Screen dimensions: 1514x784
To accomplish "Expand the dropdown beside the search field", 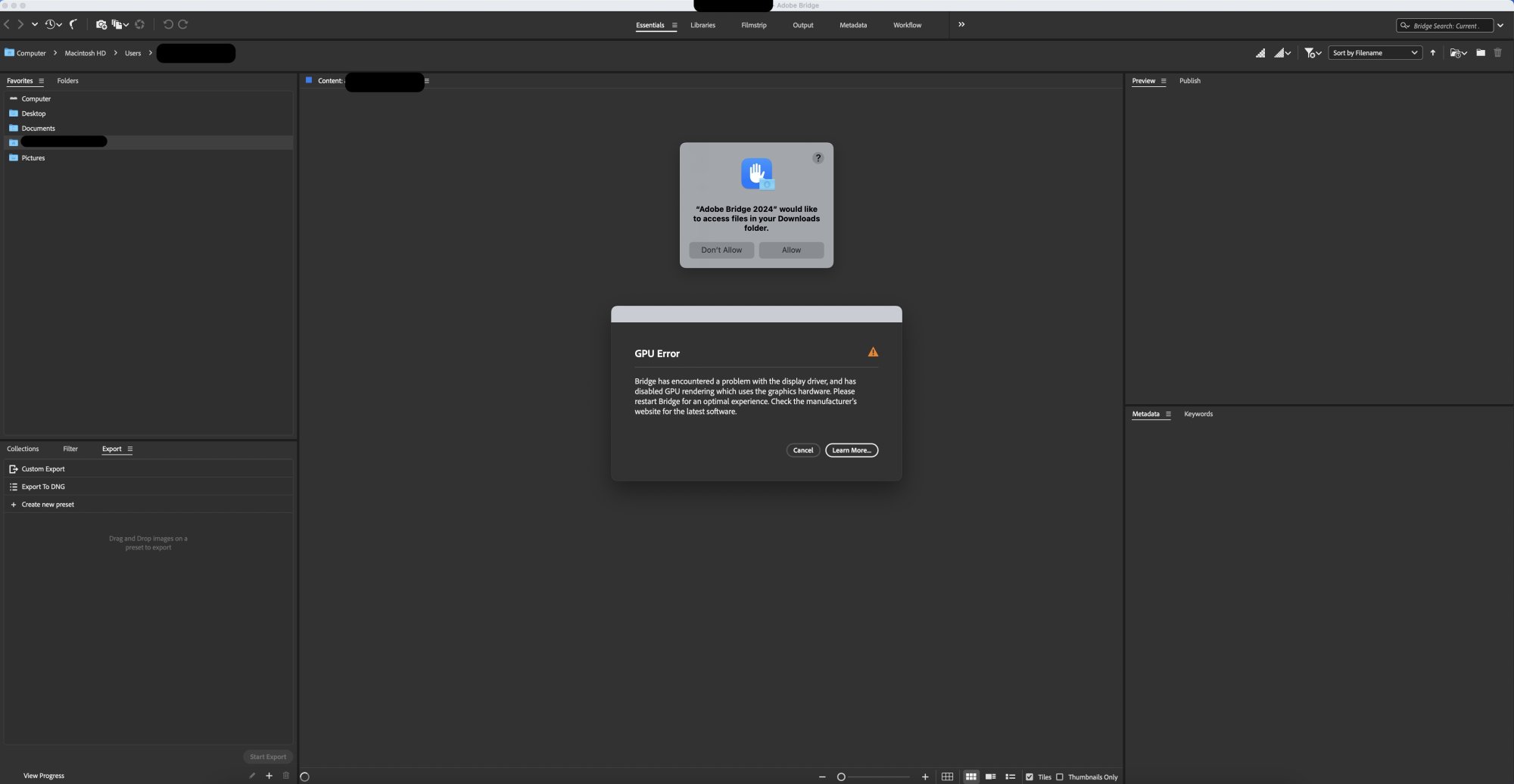I will point(1500,25).
